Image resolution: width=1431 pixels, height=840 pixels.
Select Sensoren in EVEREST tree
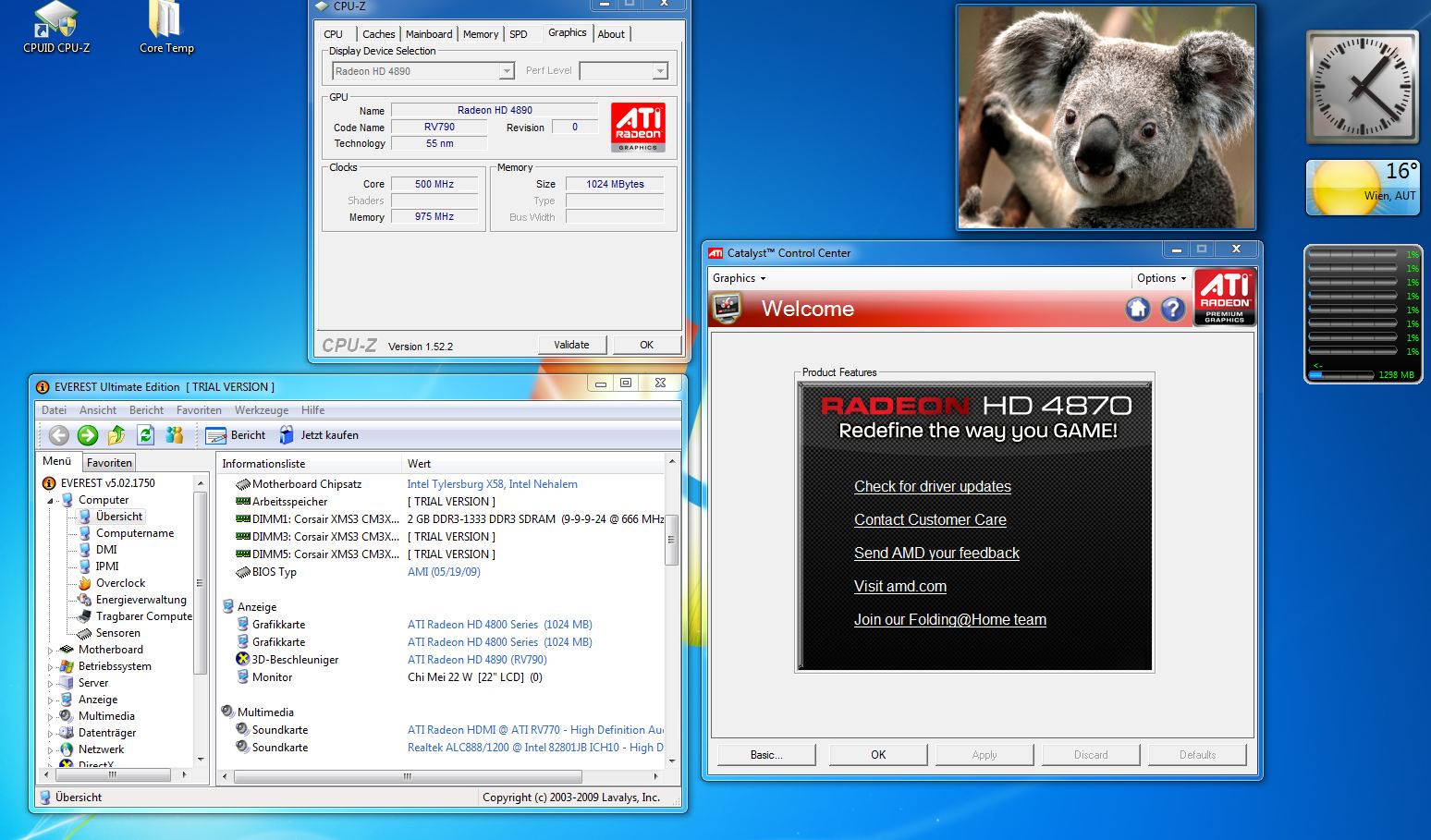pos(117,633)
